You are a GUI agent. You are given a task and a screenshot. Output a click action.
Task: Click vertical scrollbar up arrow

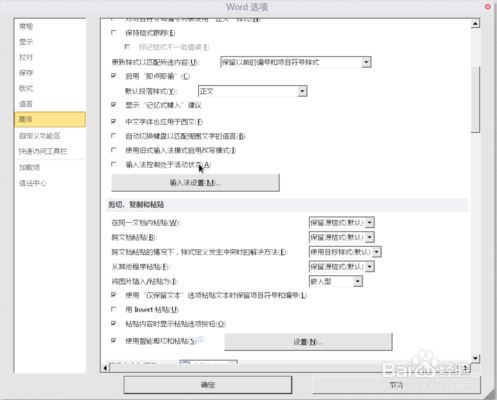(x=475, y=24)
